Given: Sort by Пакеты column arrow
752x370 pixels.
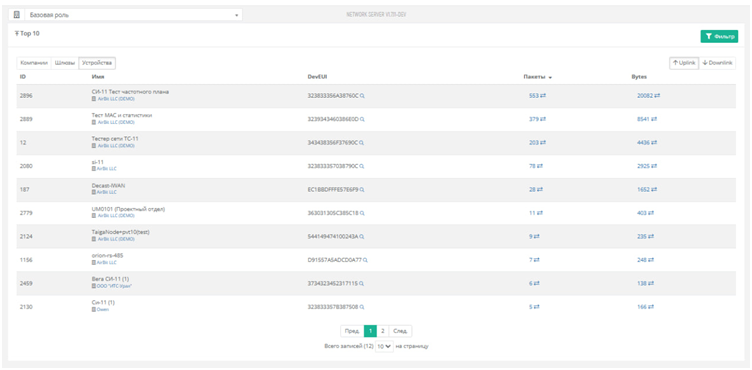Looking at the screenshot, I should click(551, 78).
